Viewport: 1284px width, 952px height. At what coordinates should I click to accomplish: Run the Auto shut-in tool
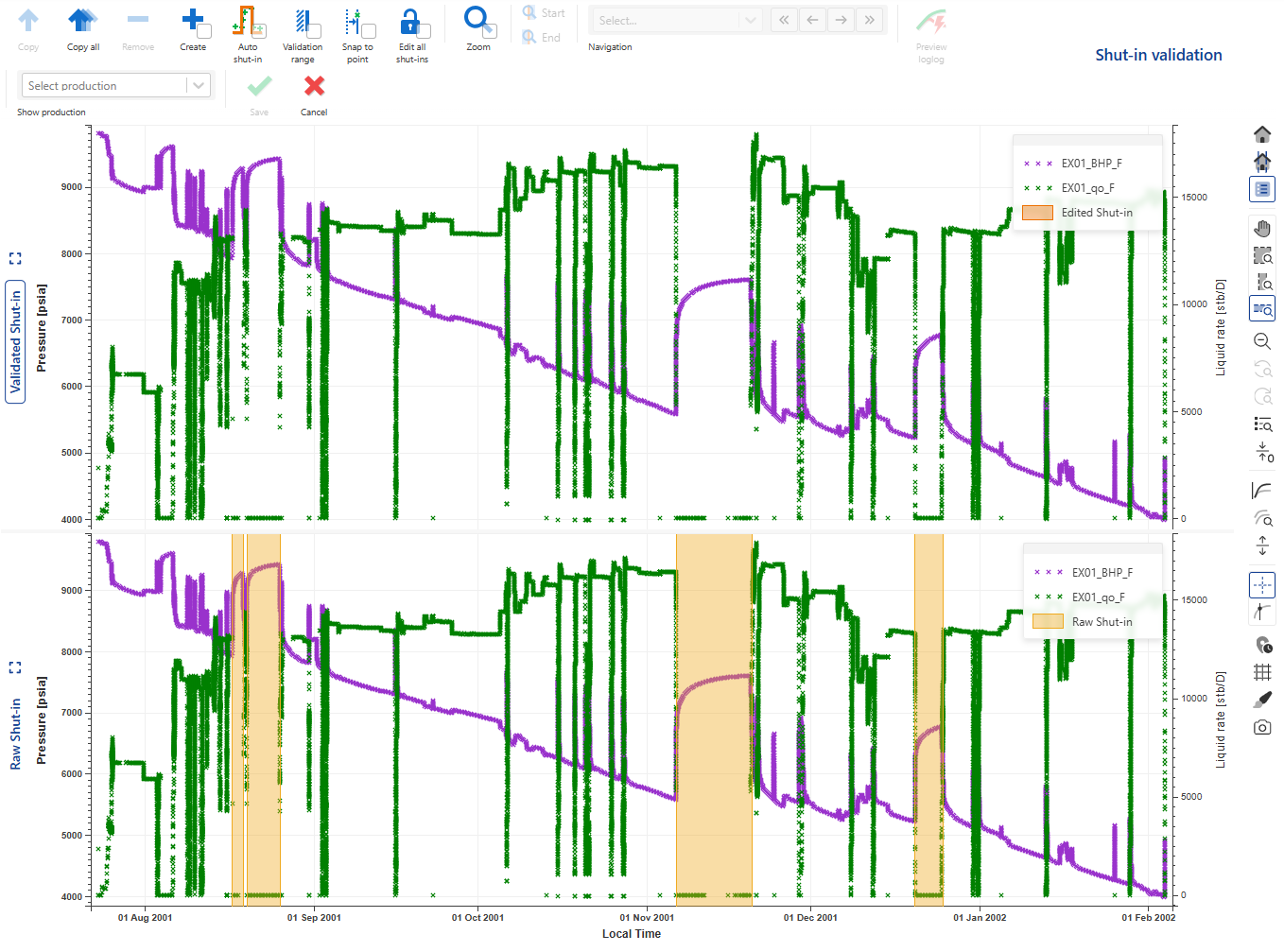pyautogui.click(x=246, y=21)
